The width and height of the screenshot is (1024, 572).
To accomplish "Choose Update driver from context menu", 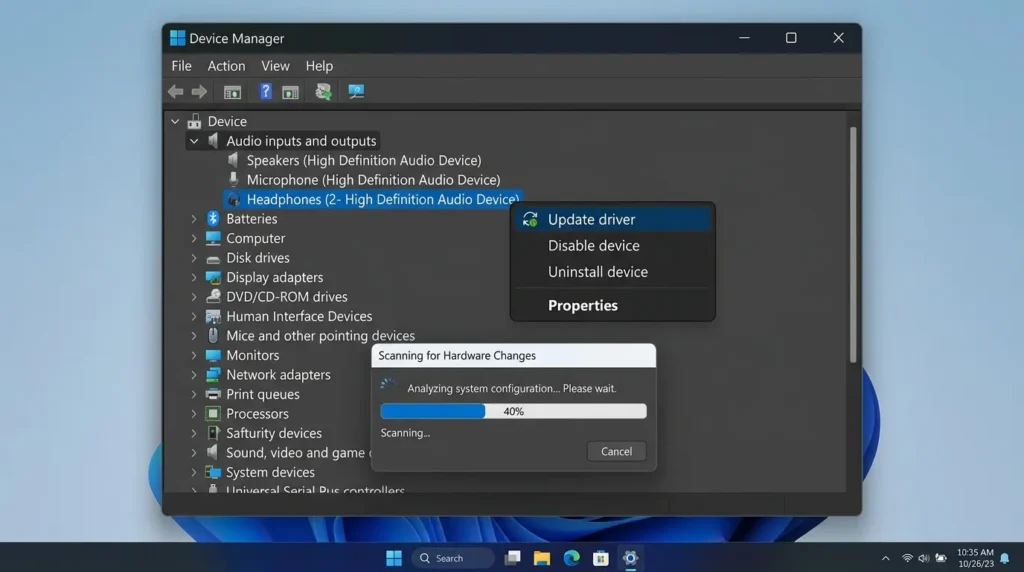I will pyautogui.click(x=613, y=219).
